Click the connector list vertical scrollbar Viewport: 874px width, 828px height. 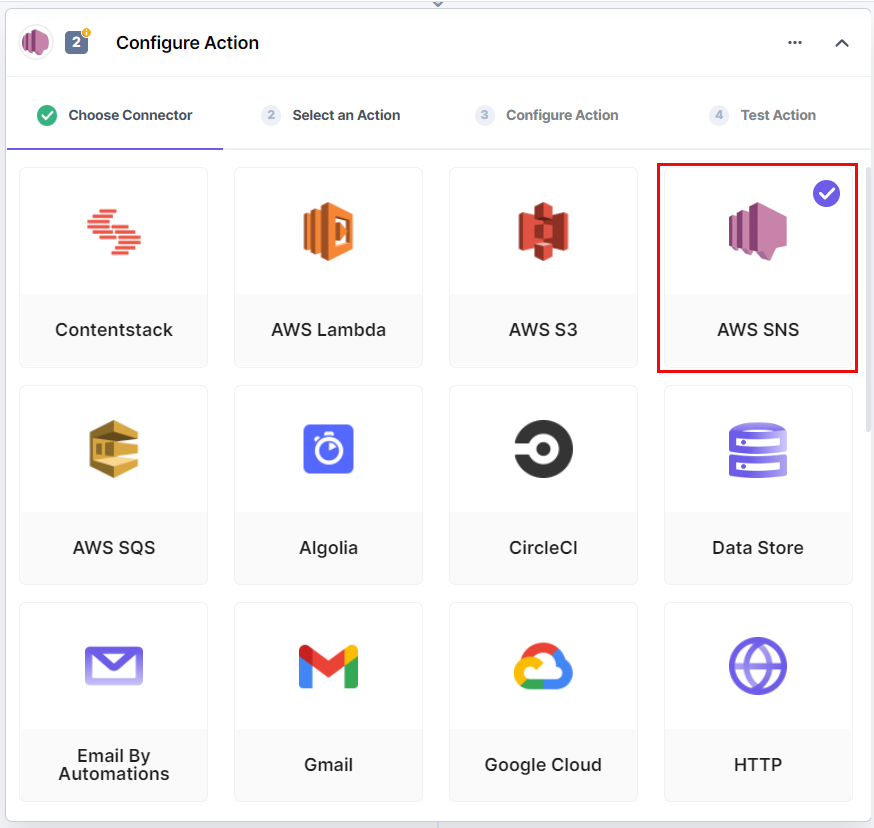pyautogui.click(x=868, y=299)
